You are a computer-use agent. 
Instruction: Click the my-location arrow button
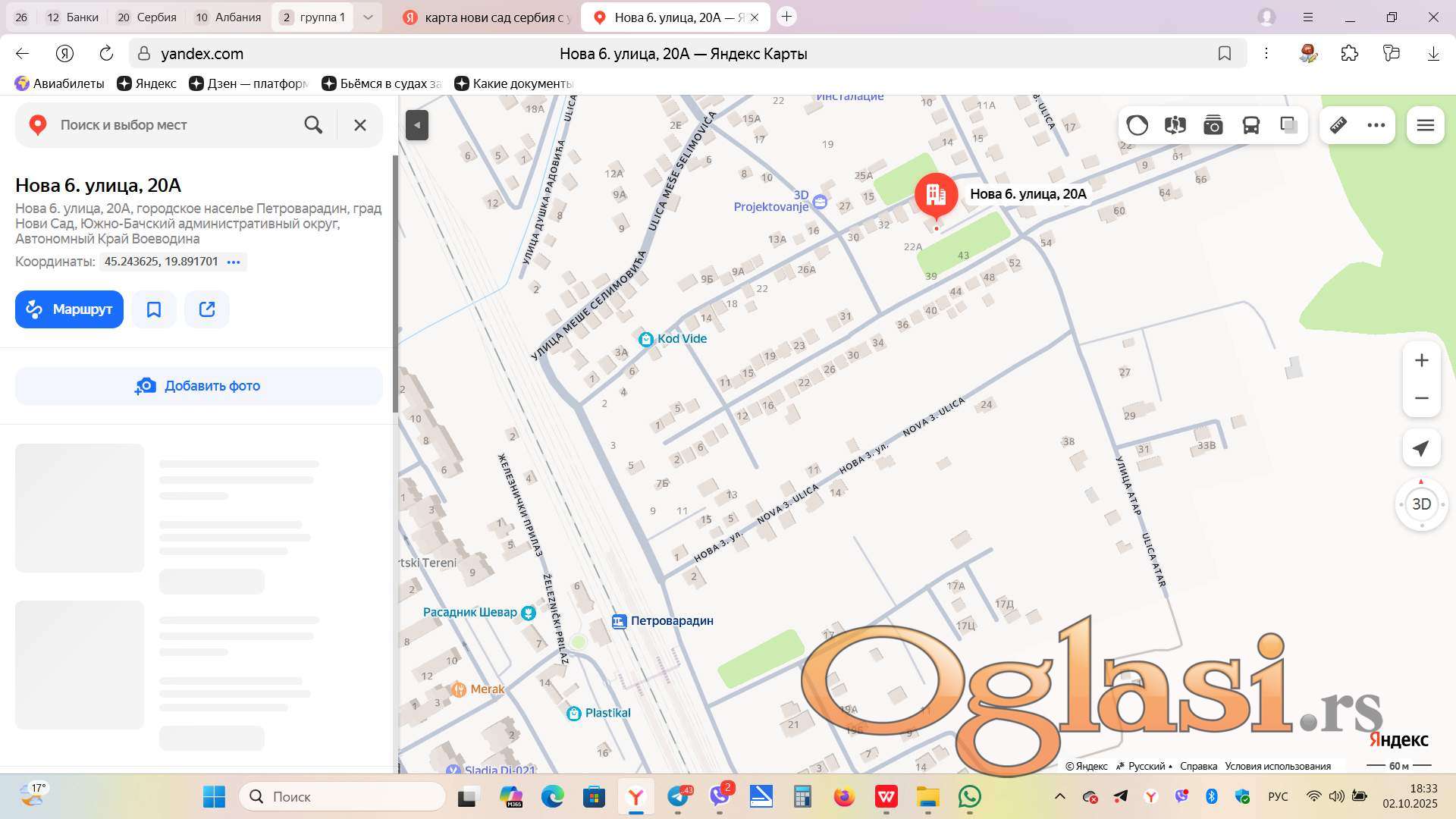point(1421,448)
